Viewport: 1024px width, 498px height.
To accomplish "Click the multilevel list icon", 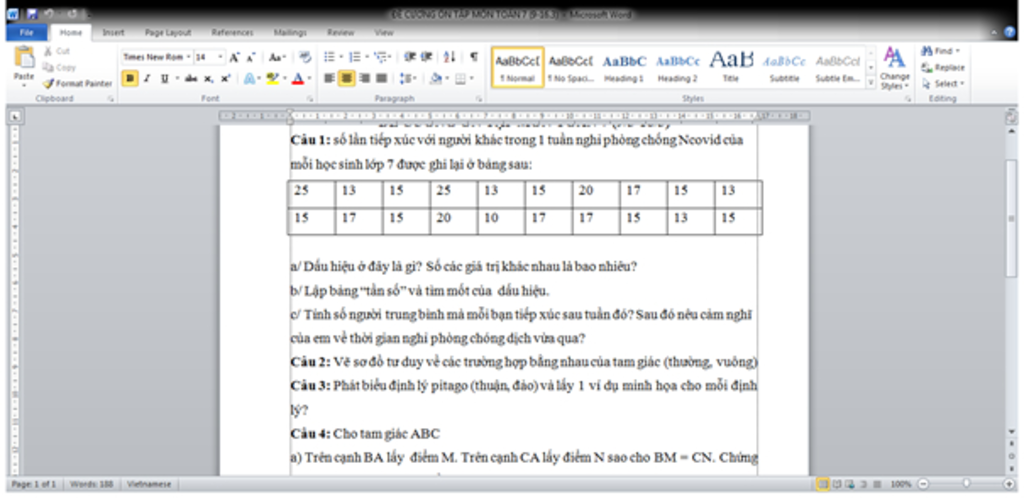I will (x=382, y=57).
